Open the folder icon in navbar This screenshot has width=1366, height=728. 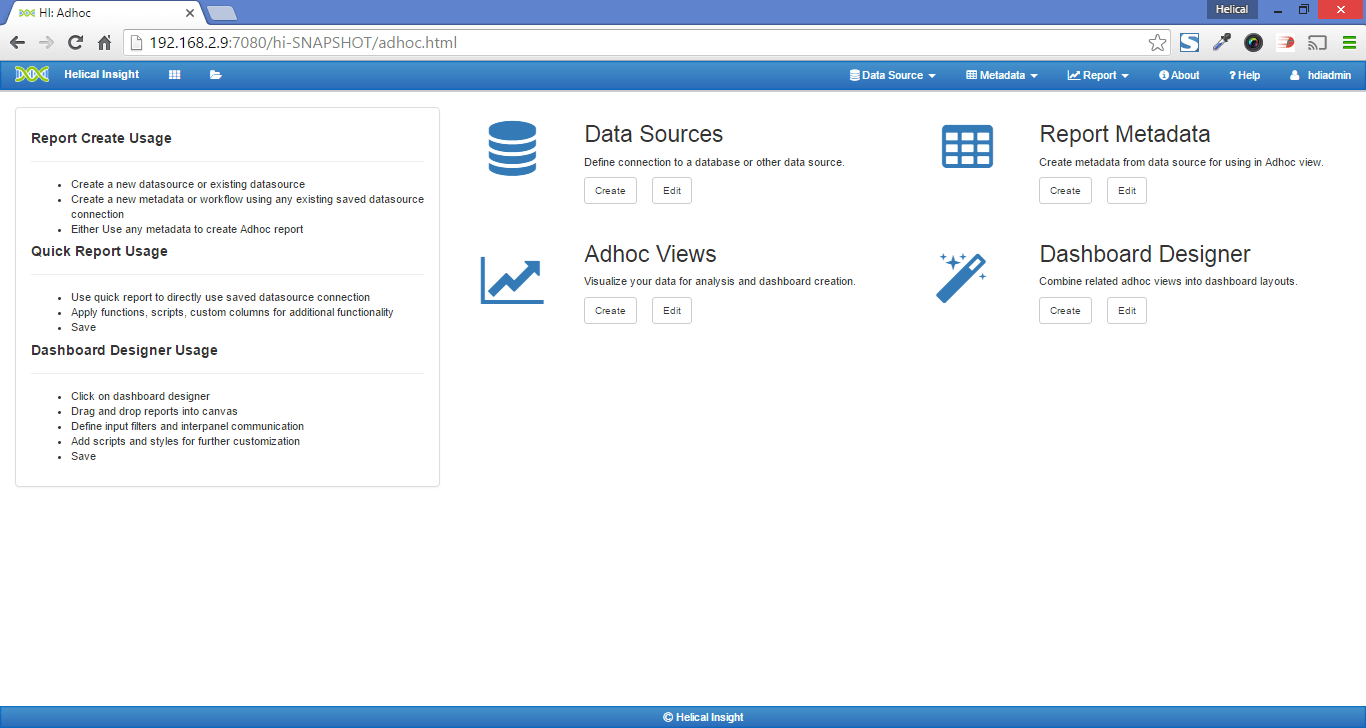click(216, 75)
